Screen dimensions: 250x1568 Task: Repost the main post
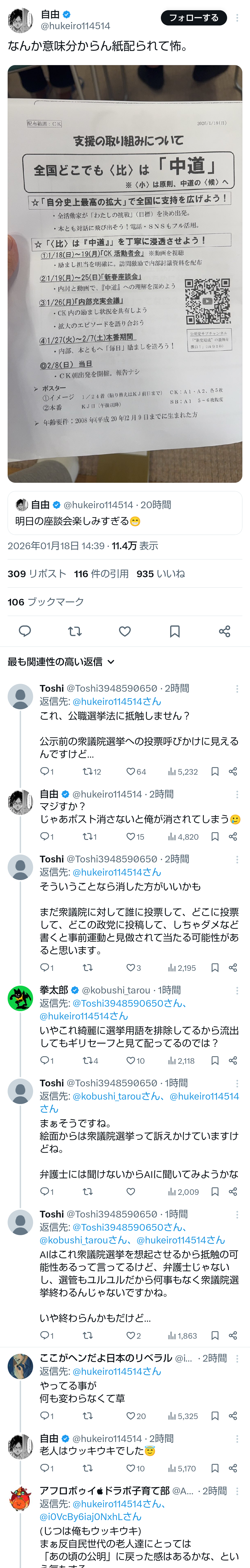tap(75, 631)
